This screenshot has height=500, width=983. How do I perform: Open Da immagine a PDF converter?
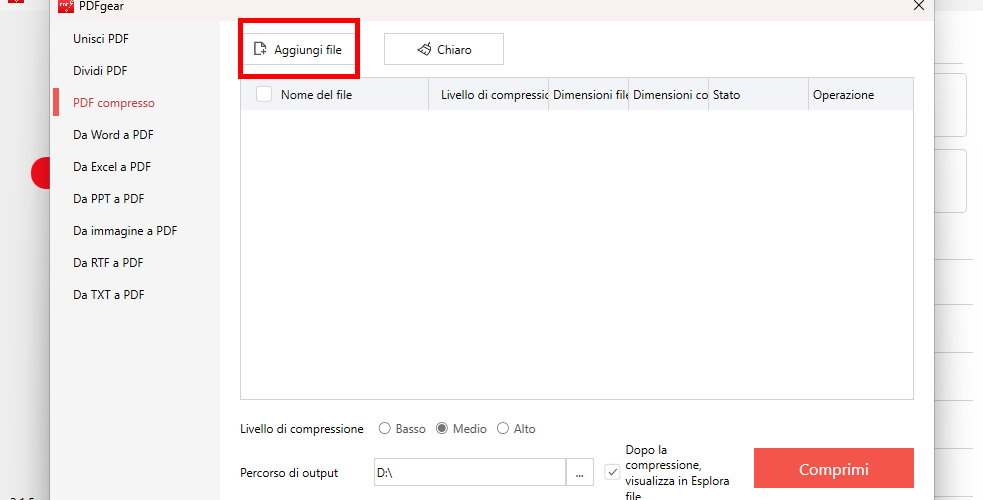pyautogui.click(x=125, y=231)
